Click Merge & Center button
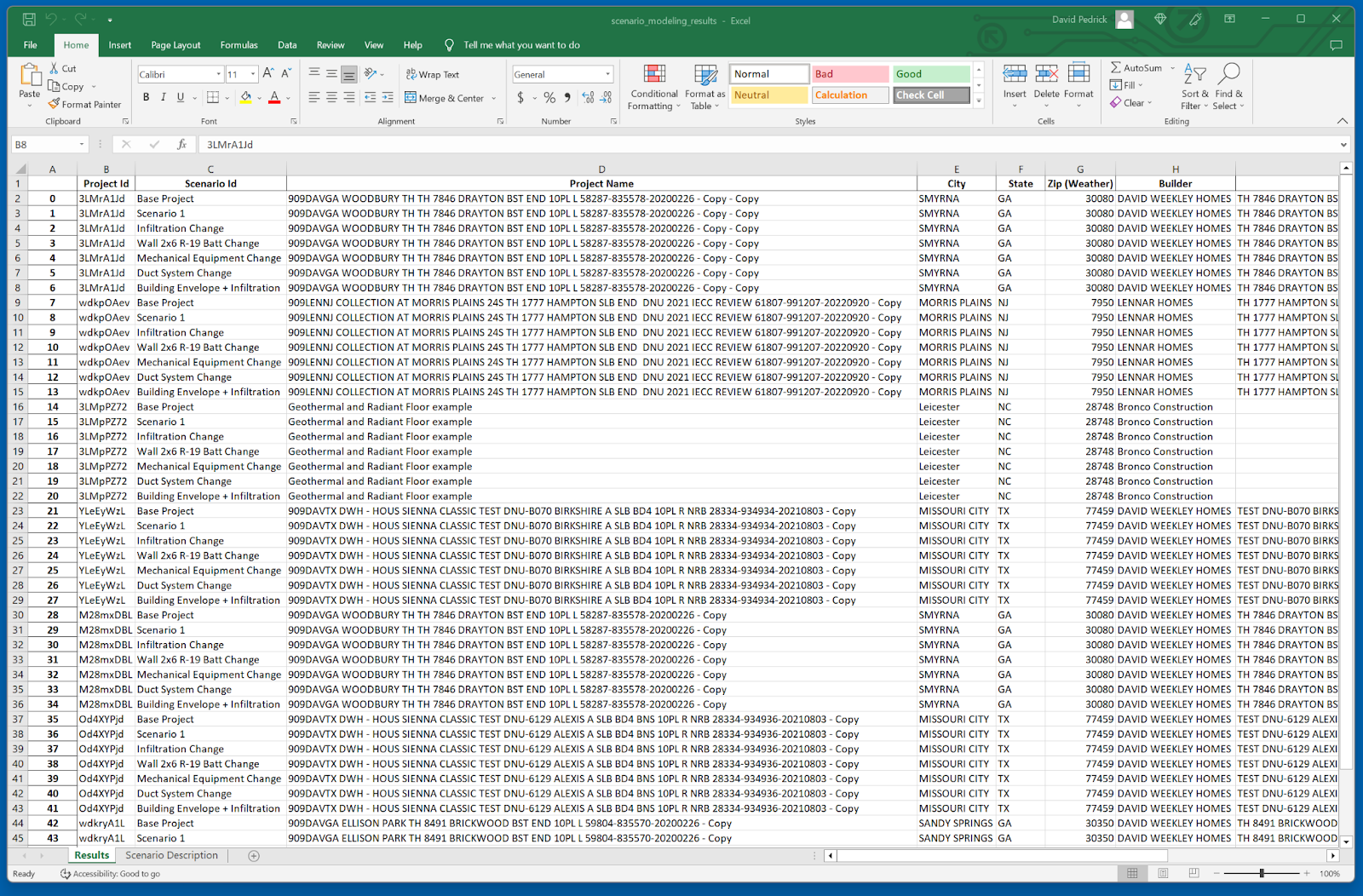 coord(445,98)
